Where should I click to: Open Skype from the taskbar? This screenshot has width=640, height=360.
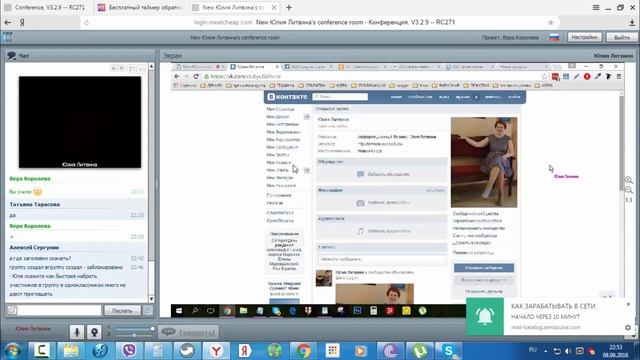coord(449,351)
